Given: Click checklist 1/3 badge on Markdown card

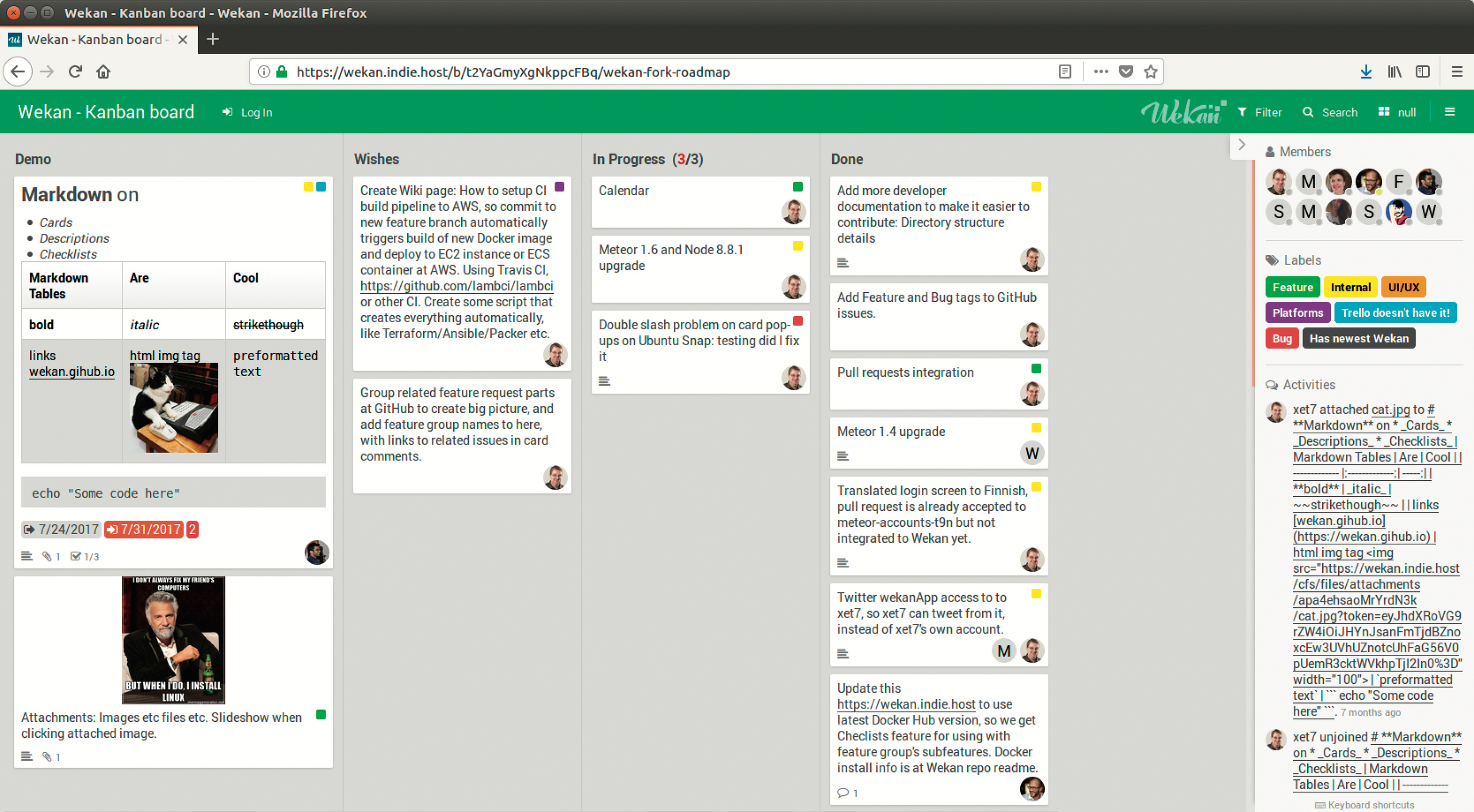Looking at the screenshot, I should tap(84, 556).
